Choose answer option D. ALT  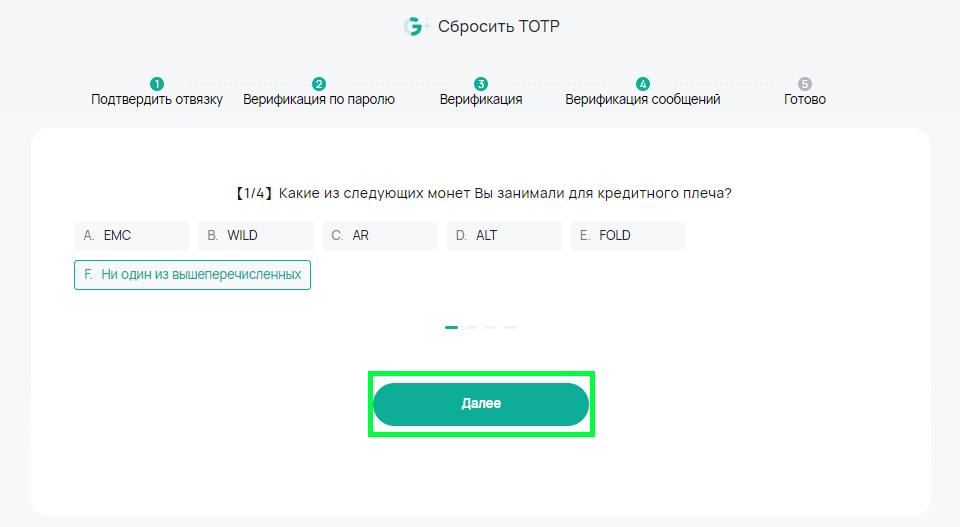(504, 236)
